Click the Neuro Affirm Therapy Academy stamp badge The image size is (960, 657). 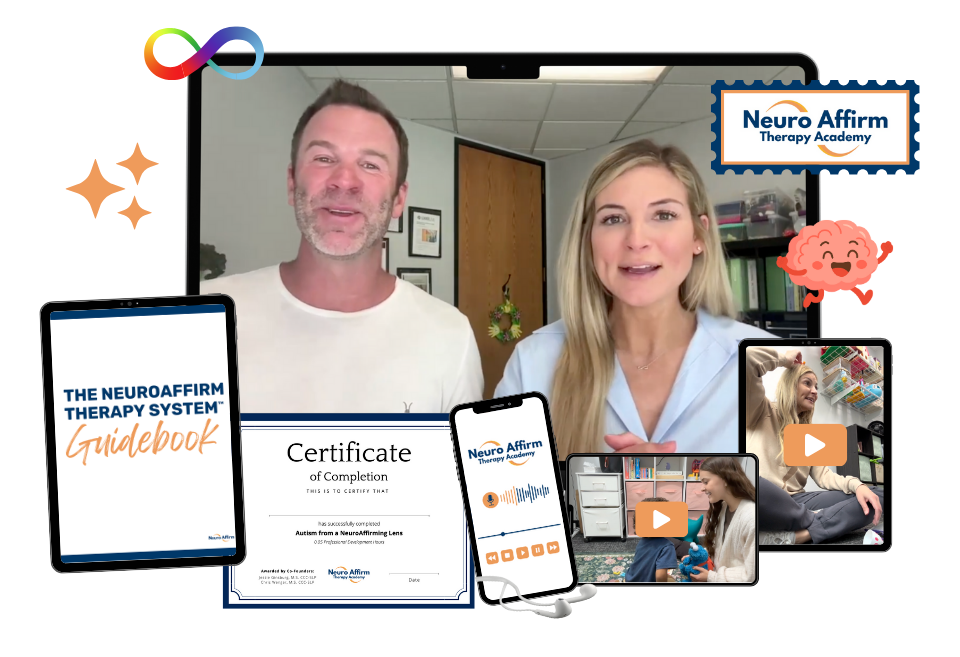(x=815, y=127)
